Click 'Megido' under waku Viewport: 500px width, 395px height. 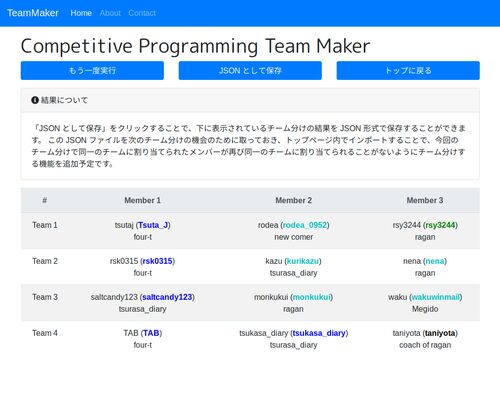(x=425, y=309)
